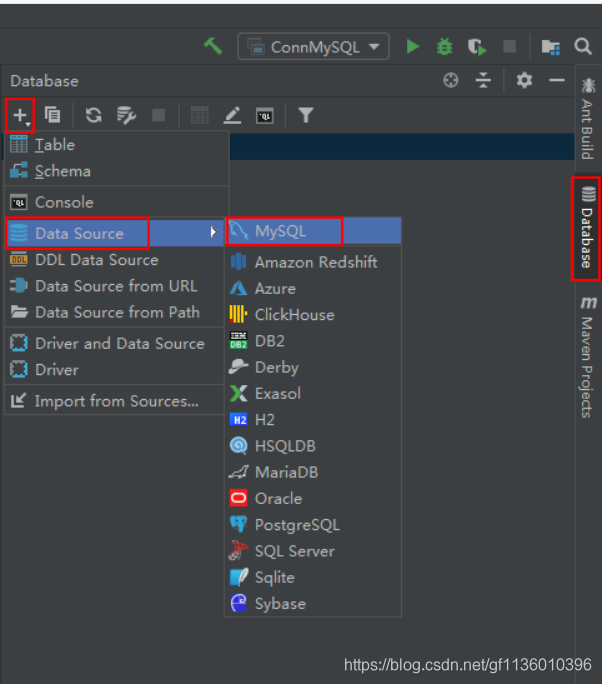Click the grayed Stop square in the main toolbar
This screenshot has width=602, height=684.
[x=510, y=46]
